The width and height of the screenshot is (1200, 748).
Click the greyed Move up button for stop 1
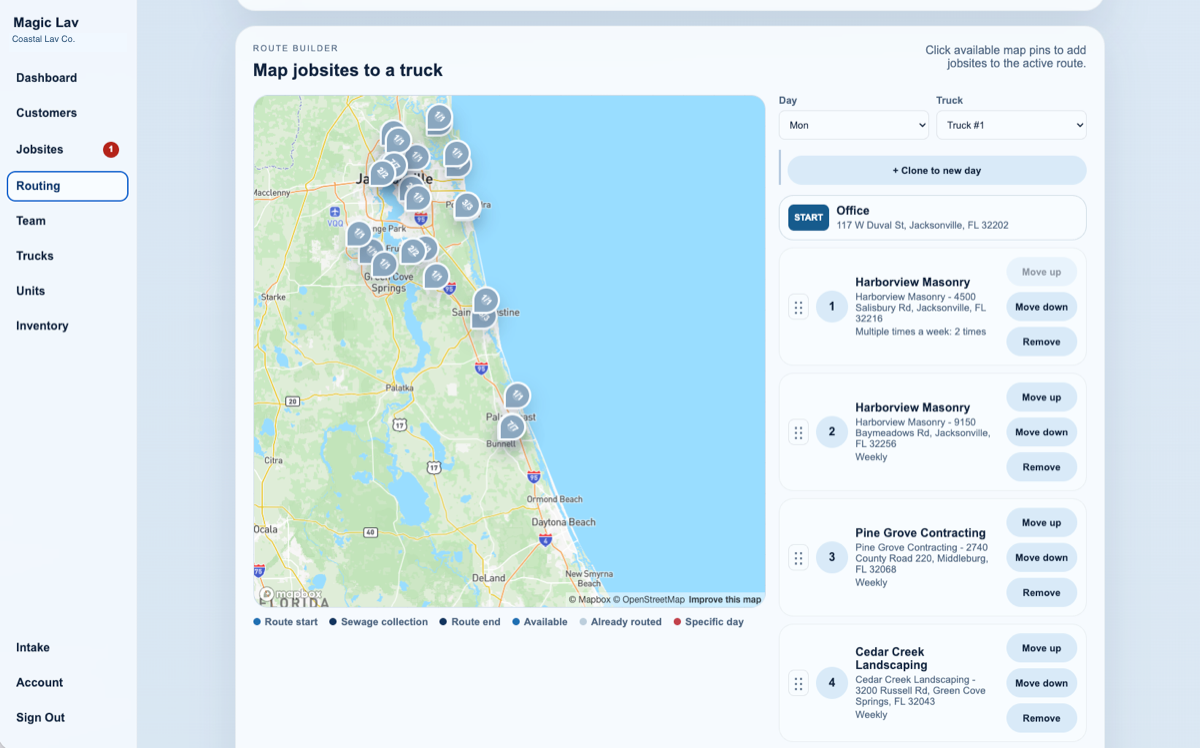pyautogui.click(x=1041, y=272)
